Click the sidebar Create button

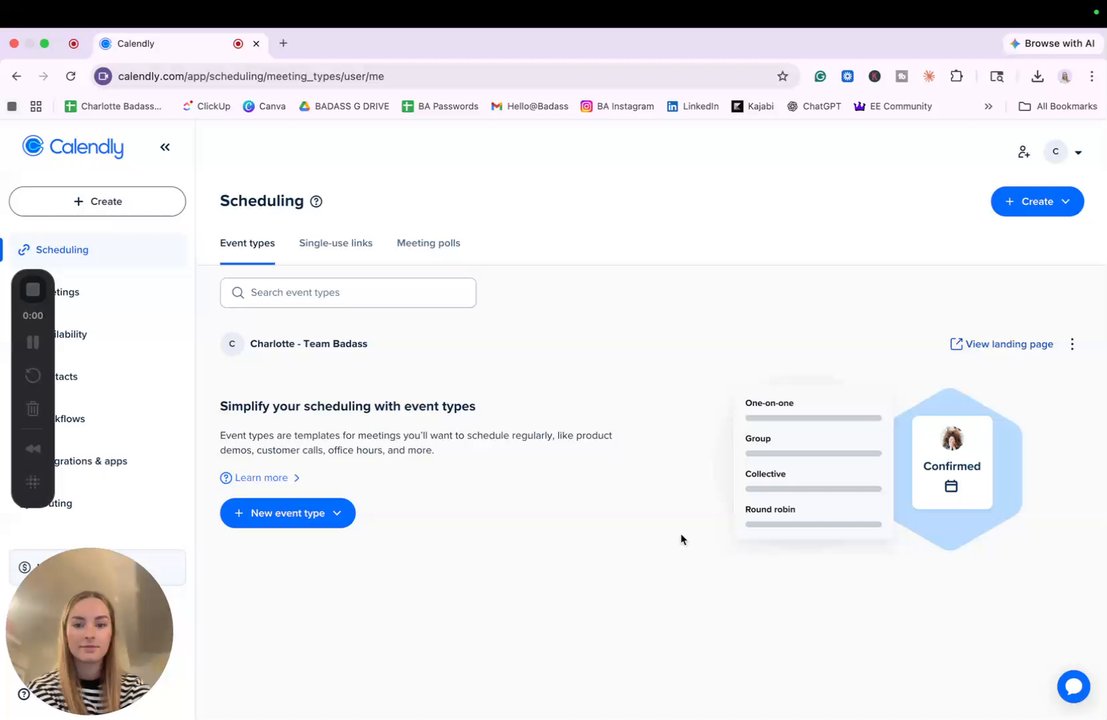[x=97, y=201]
